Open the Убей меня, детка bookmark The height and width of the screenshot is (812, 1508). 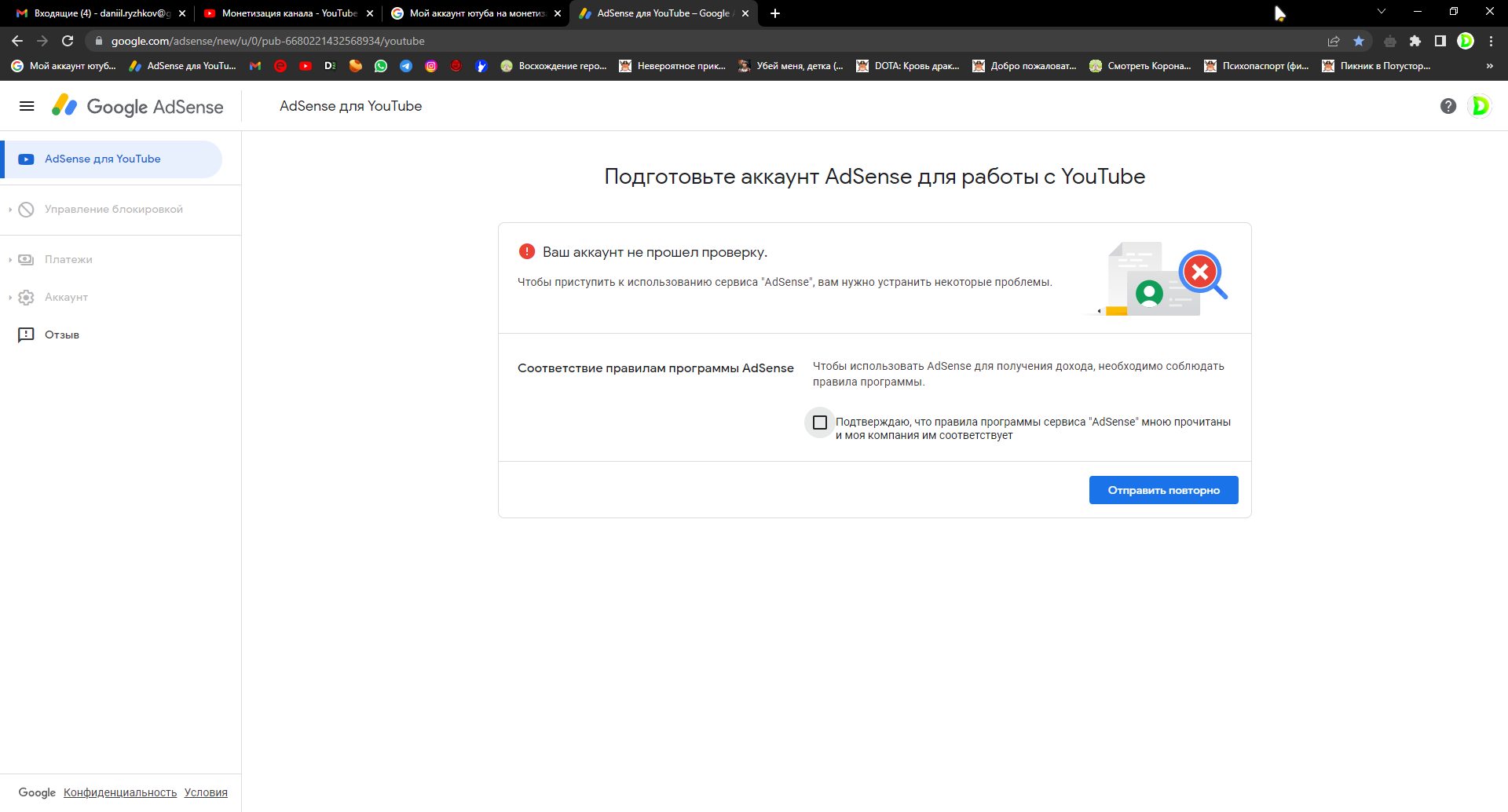(791, 66)
